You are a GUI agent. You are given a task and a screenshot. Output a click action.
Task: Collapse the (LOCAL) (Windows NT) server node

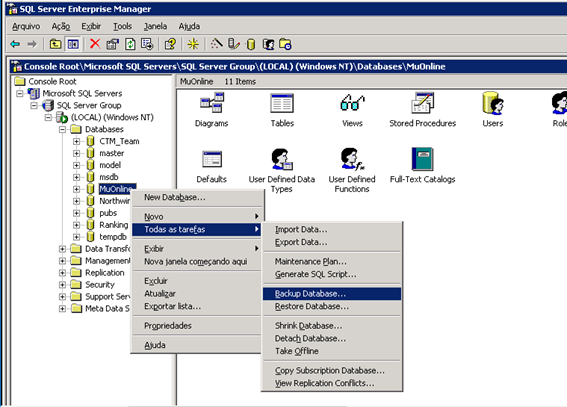(x=48, y=117)
